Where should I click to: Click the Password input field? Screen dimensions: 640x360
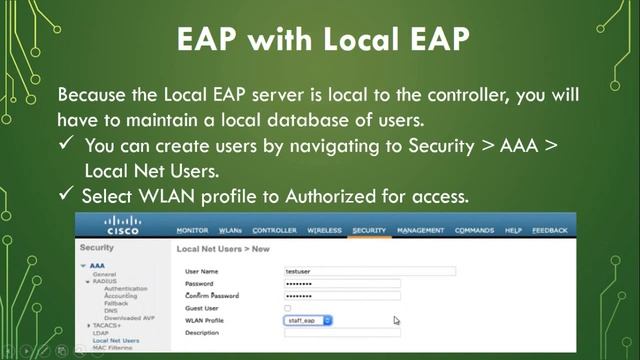(342, 284)
